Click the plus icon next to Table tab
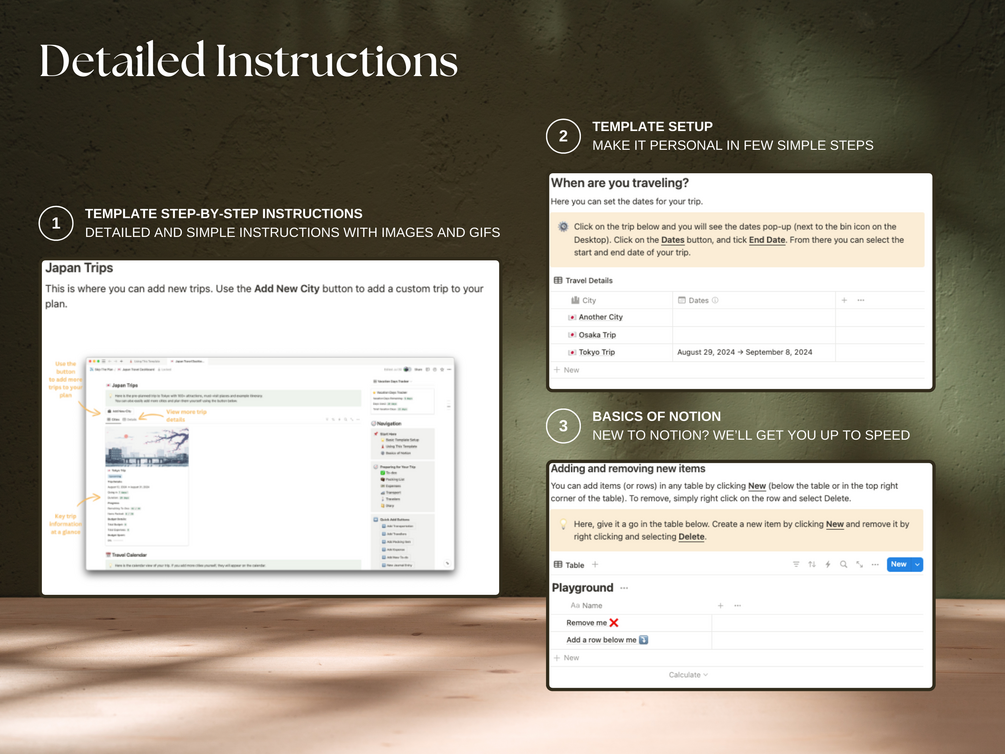The width and height of the screenshot is (1005, 754). pyautogui.click(x=595, y=564)
